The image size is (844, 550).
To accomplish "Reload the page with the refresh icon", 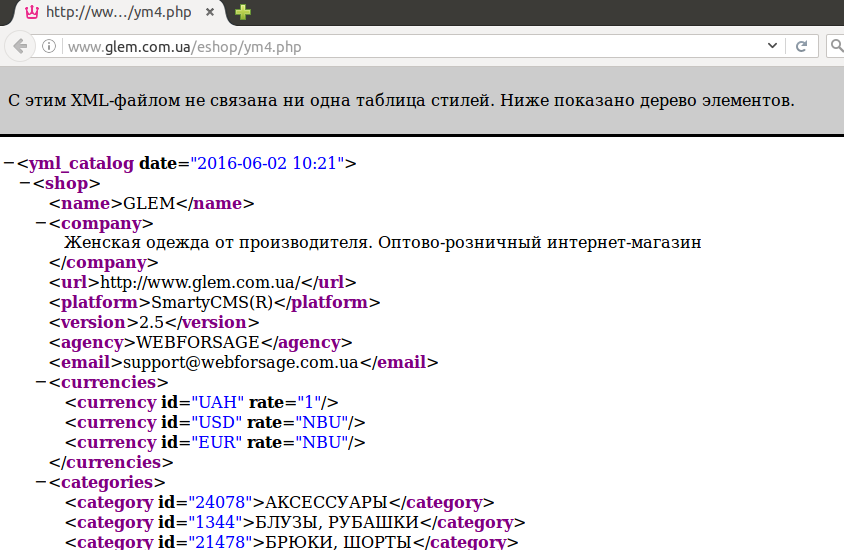I will click(801, 46).
